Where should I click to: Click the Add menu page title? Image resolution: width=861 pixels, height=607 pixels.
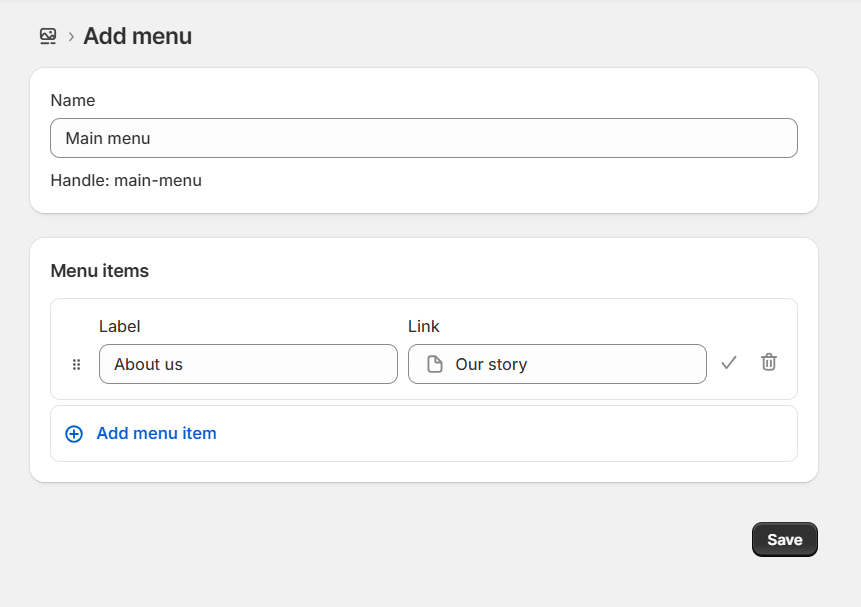tap(137, 37)
